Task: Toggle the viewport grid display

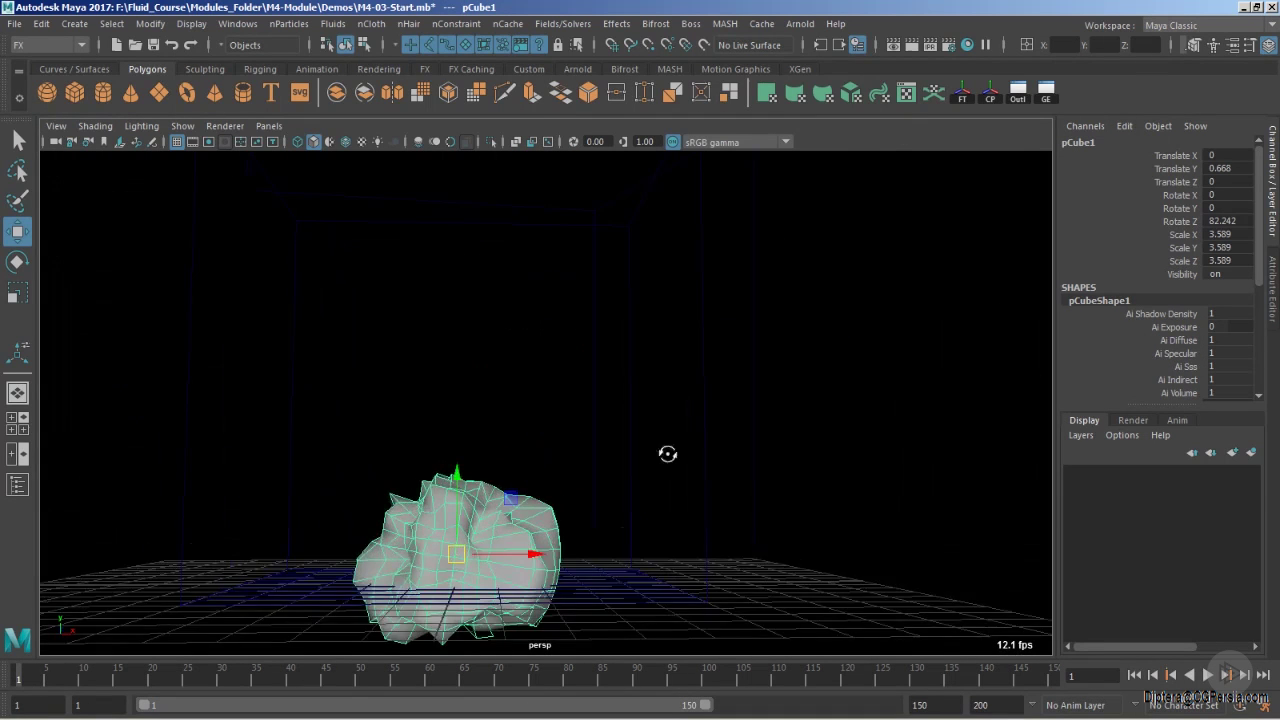Action: [x=177, y=142]
